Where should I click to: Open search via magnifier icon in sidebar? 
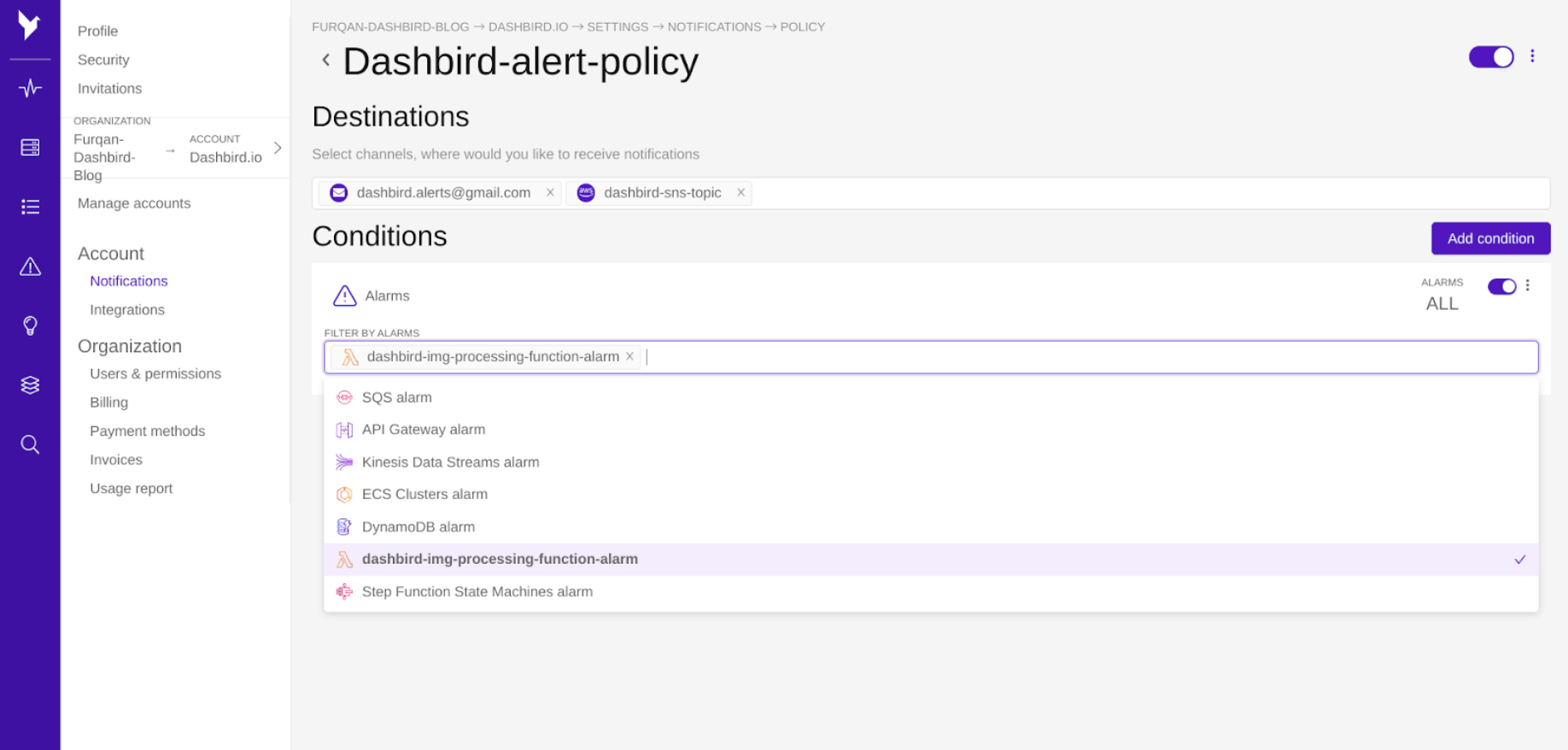click(30, 444)
